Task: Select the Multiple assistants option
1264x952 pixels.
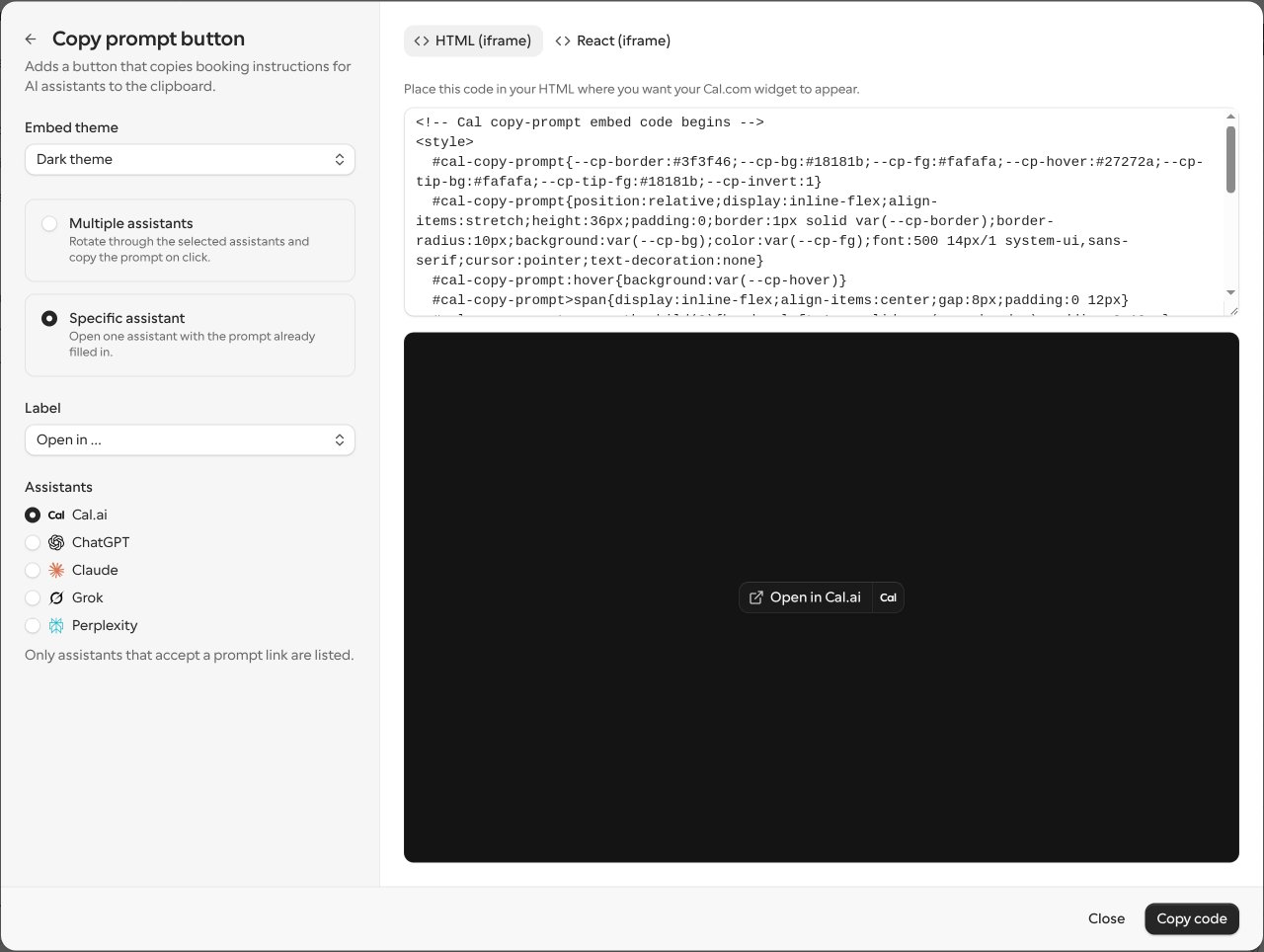Action: (190, 240)
